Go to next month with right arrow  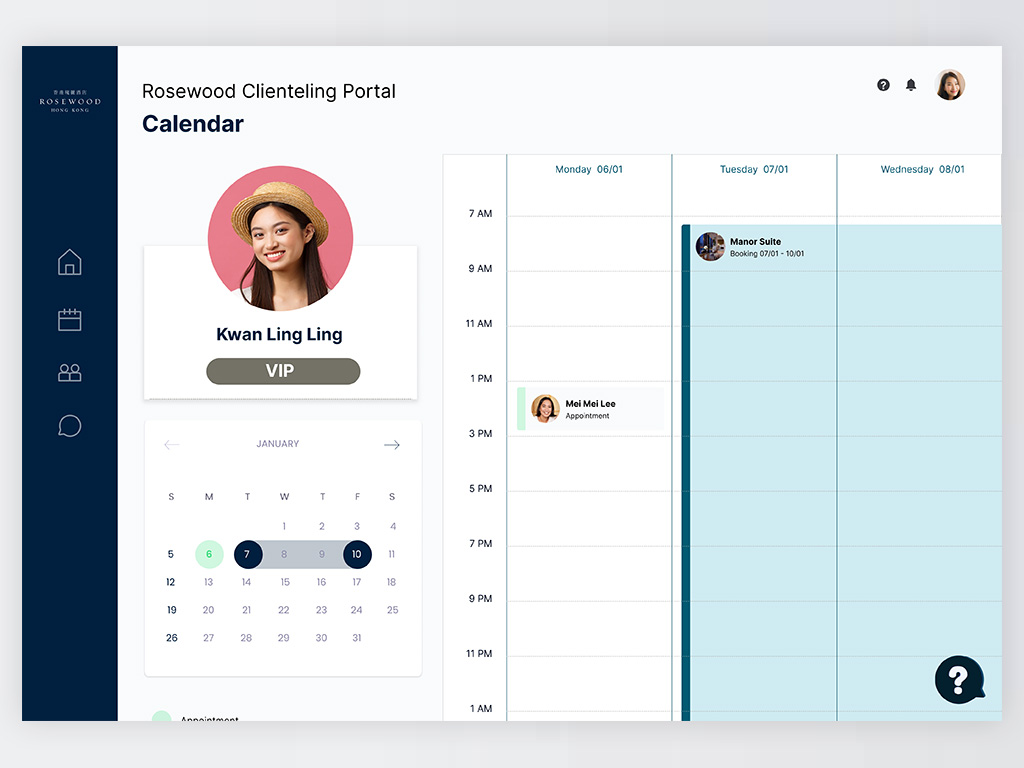click(x=392, y=445)
